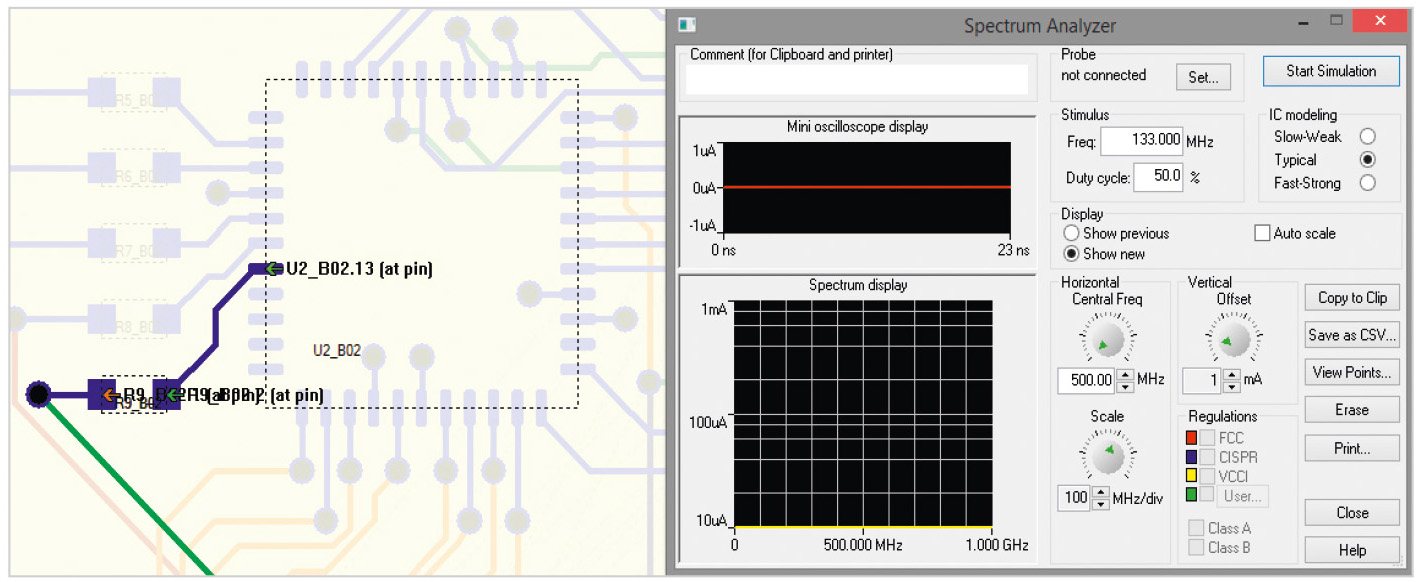The width and height of the screenshot is (1418, 582).
Task: Click the Erase button
Action: tap(1352, 410)
